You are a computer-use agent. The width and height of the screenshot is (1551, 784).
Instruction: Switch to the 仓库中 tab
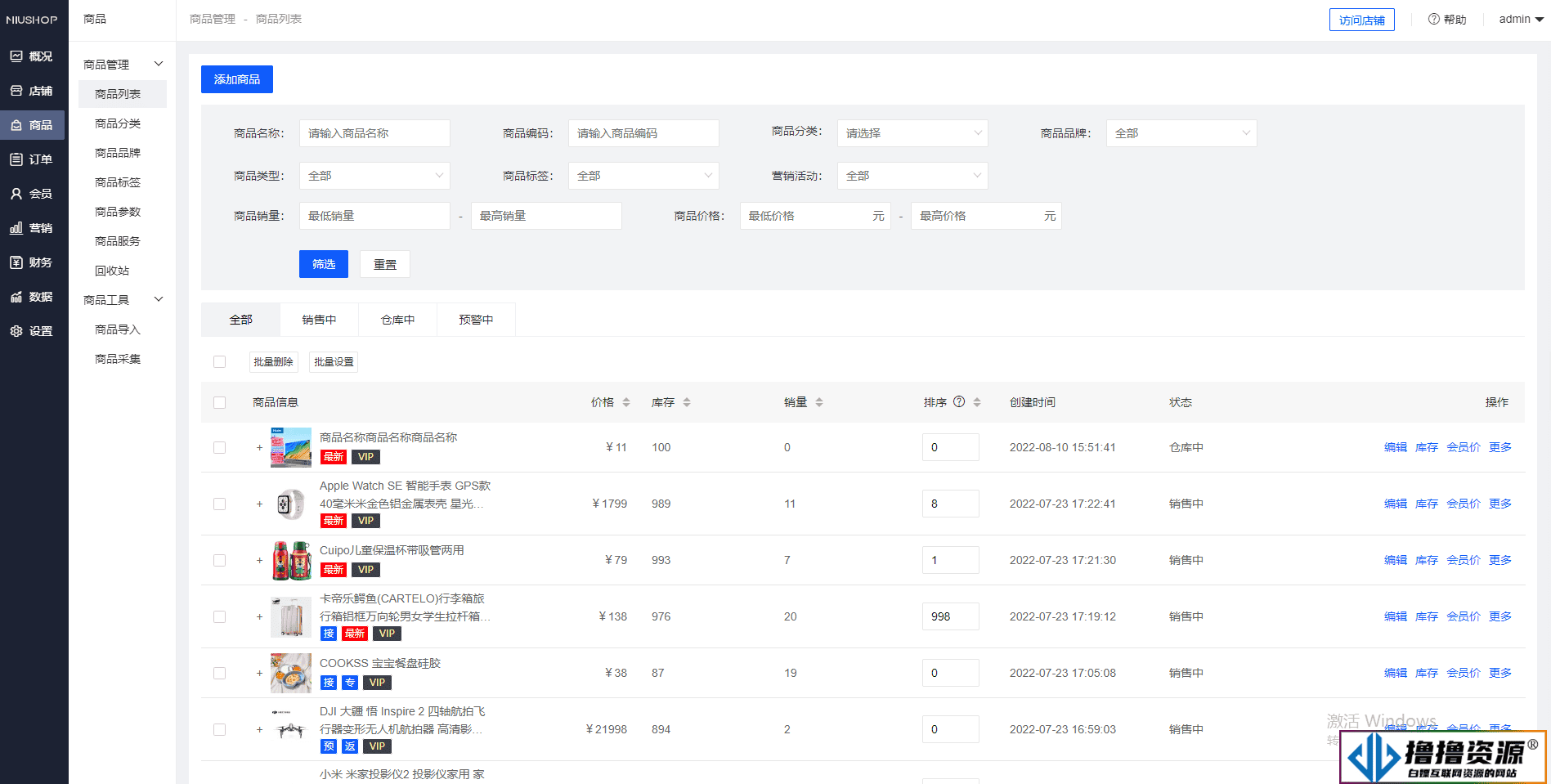[x=397, y=320]
